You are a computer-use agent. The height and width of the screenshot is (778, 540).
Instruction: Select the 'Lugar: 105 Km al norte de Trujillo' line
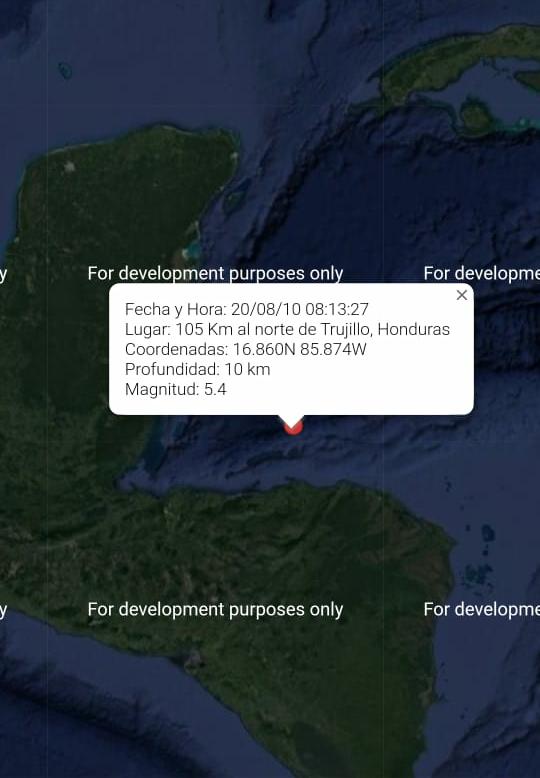pos(287,329)
